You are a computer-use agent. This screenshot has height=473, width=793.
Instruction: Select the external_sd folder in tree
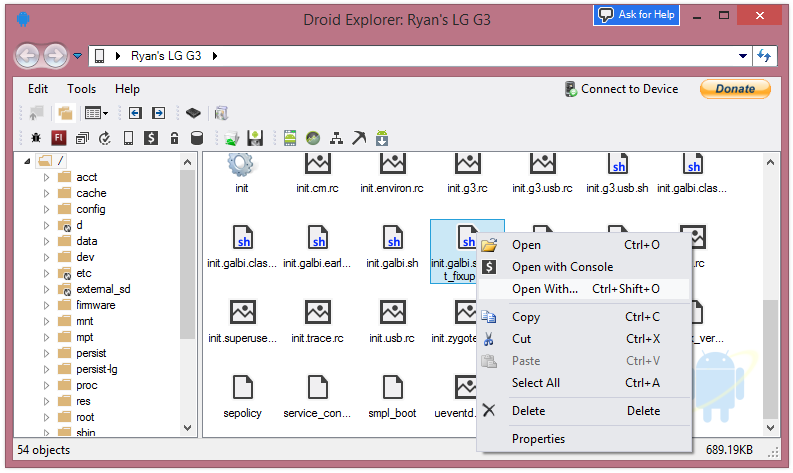(x=103, y=289)
